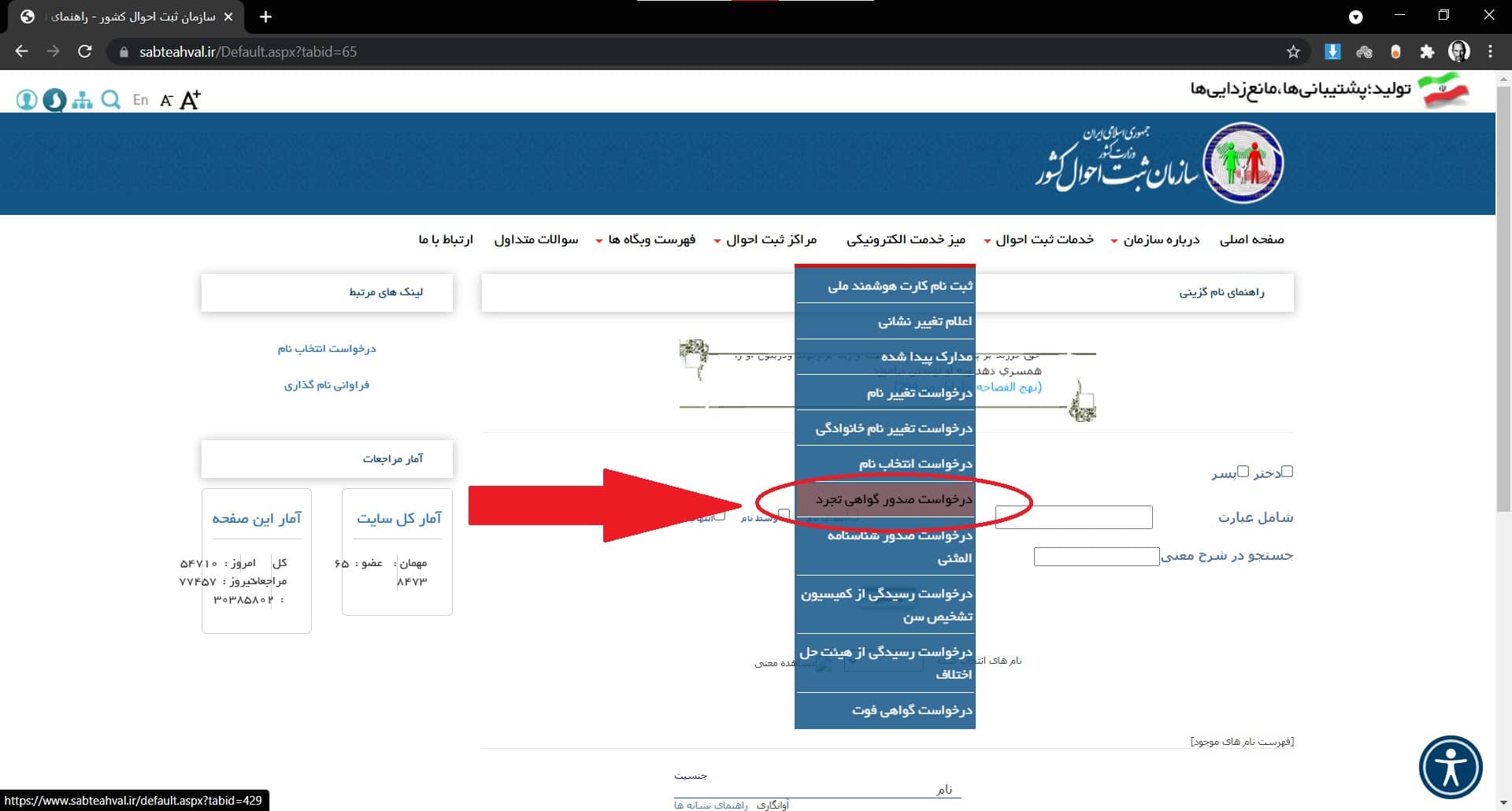The height and width of the screenshot is (811, 1512).
Task: Increase font size with A+ icon
Action: [190, 100]
